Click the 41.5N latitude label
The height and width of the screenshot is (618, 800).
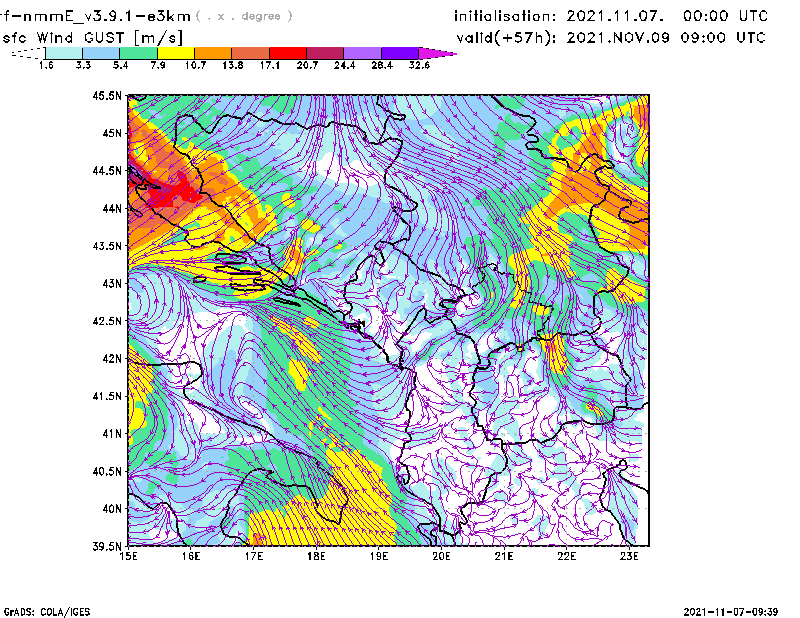pos(107,396)
